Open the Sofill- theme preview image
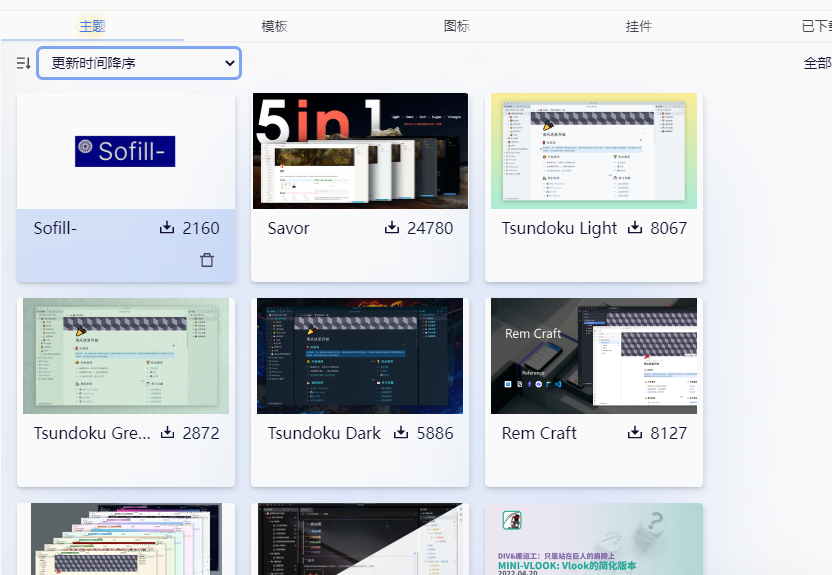 (126, 151)
